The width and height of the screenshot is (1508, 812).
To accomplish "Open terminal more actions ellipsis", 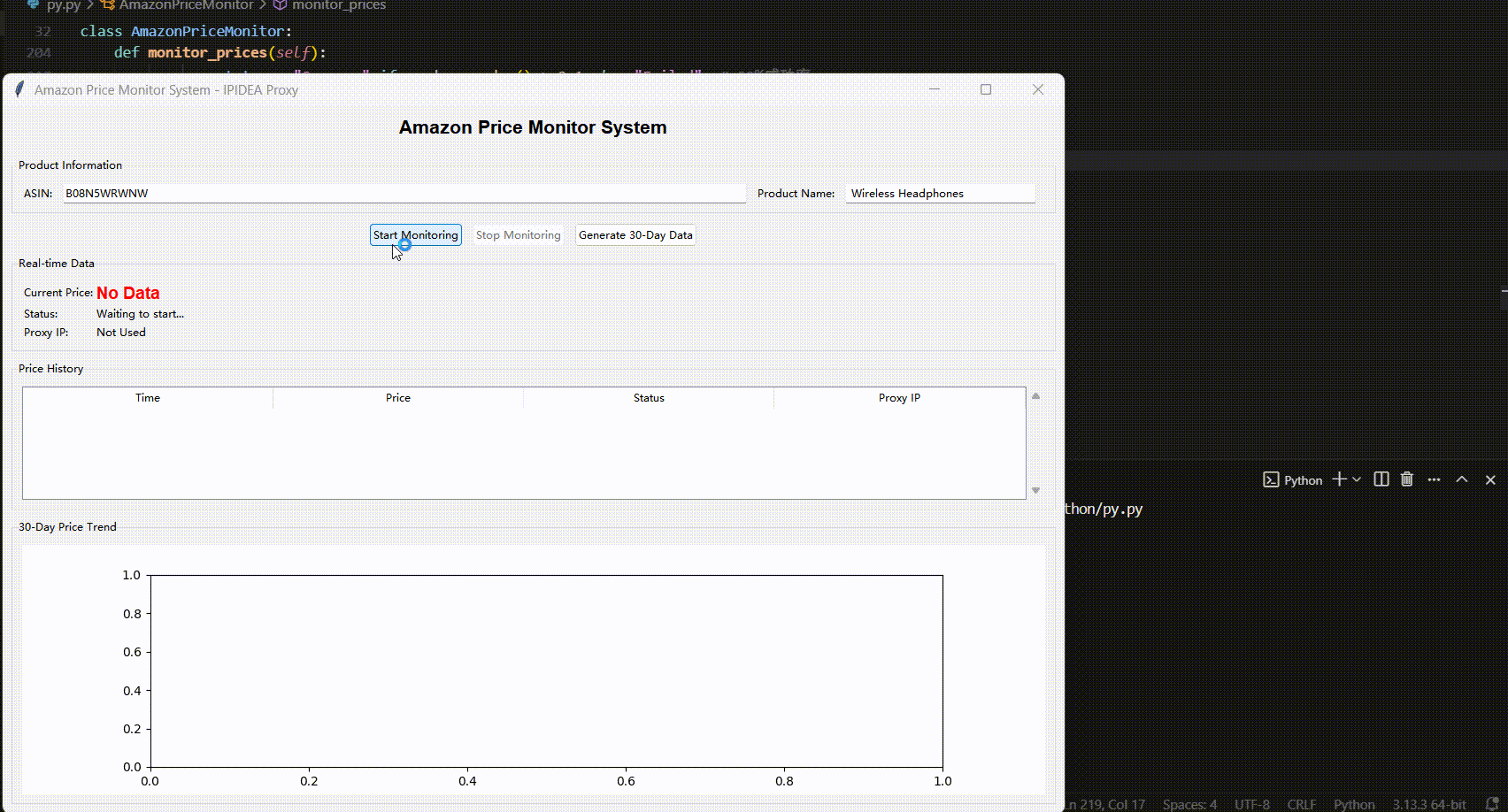I will click(x=1435, y=479).
